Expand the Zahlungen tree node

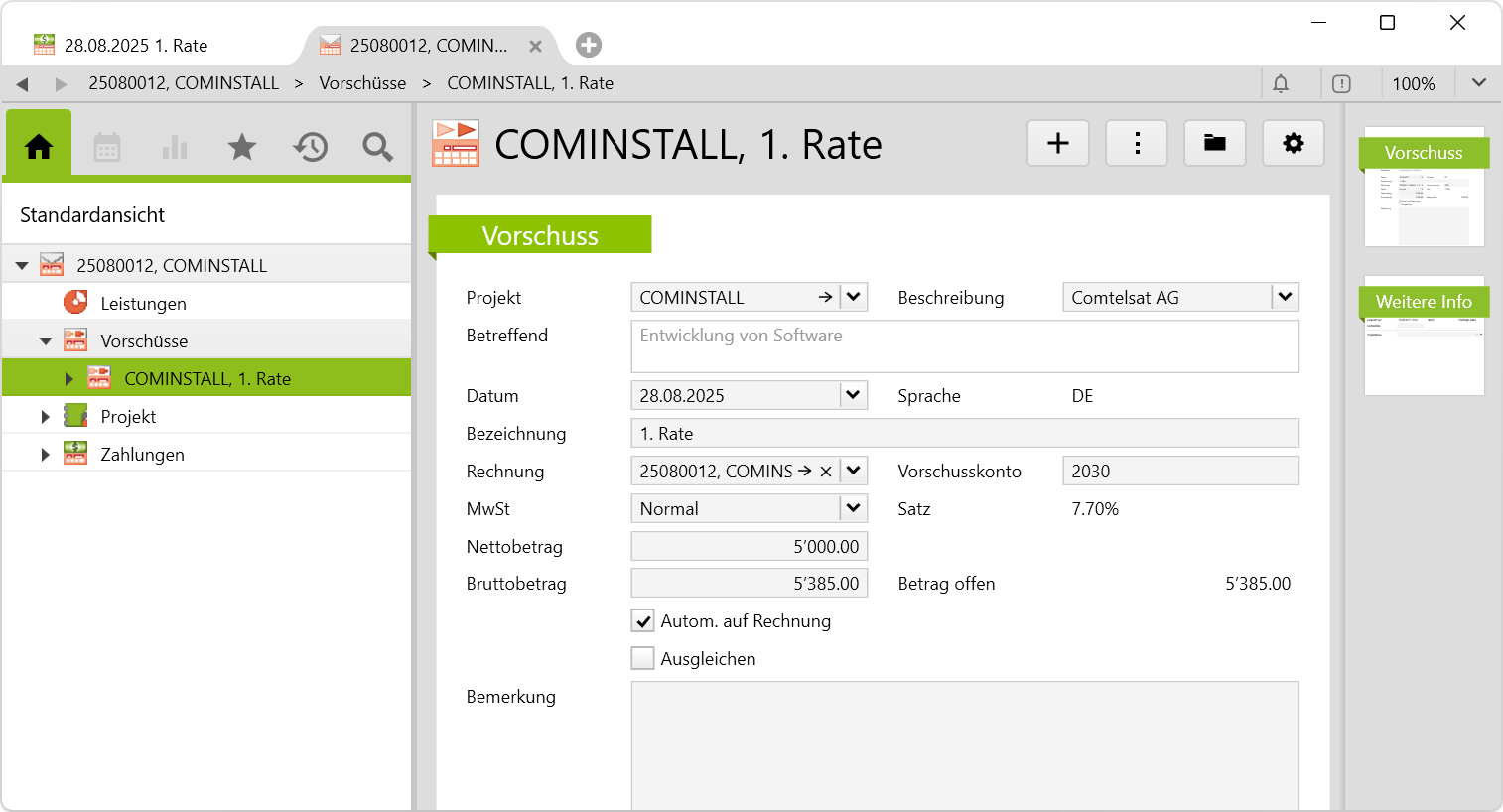coord(45,455)
